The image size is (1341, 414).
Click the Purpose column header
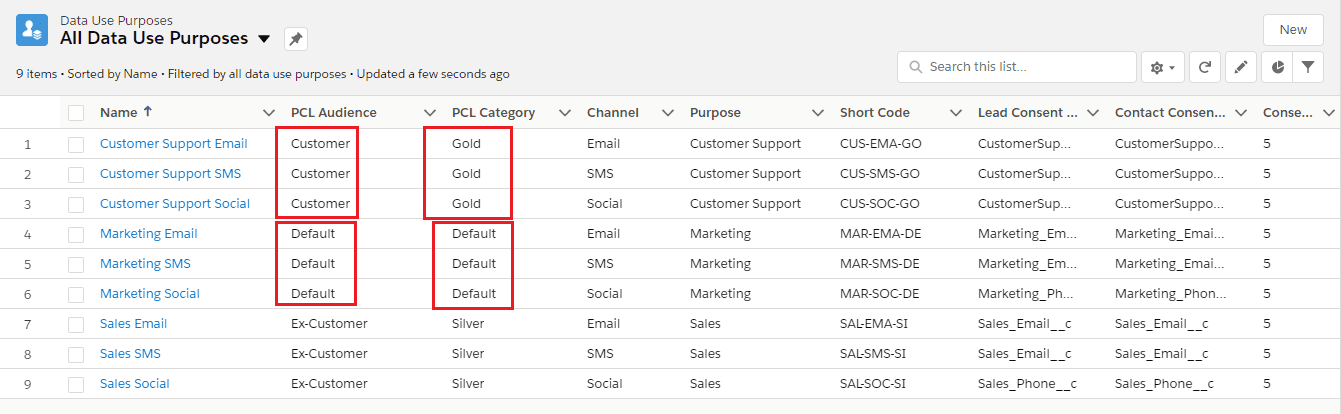pos(715,113)
